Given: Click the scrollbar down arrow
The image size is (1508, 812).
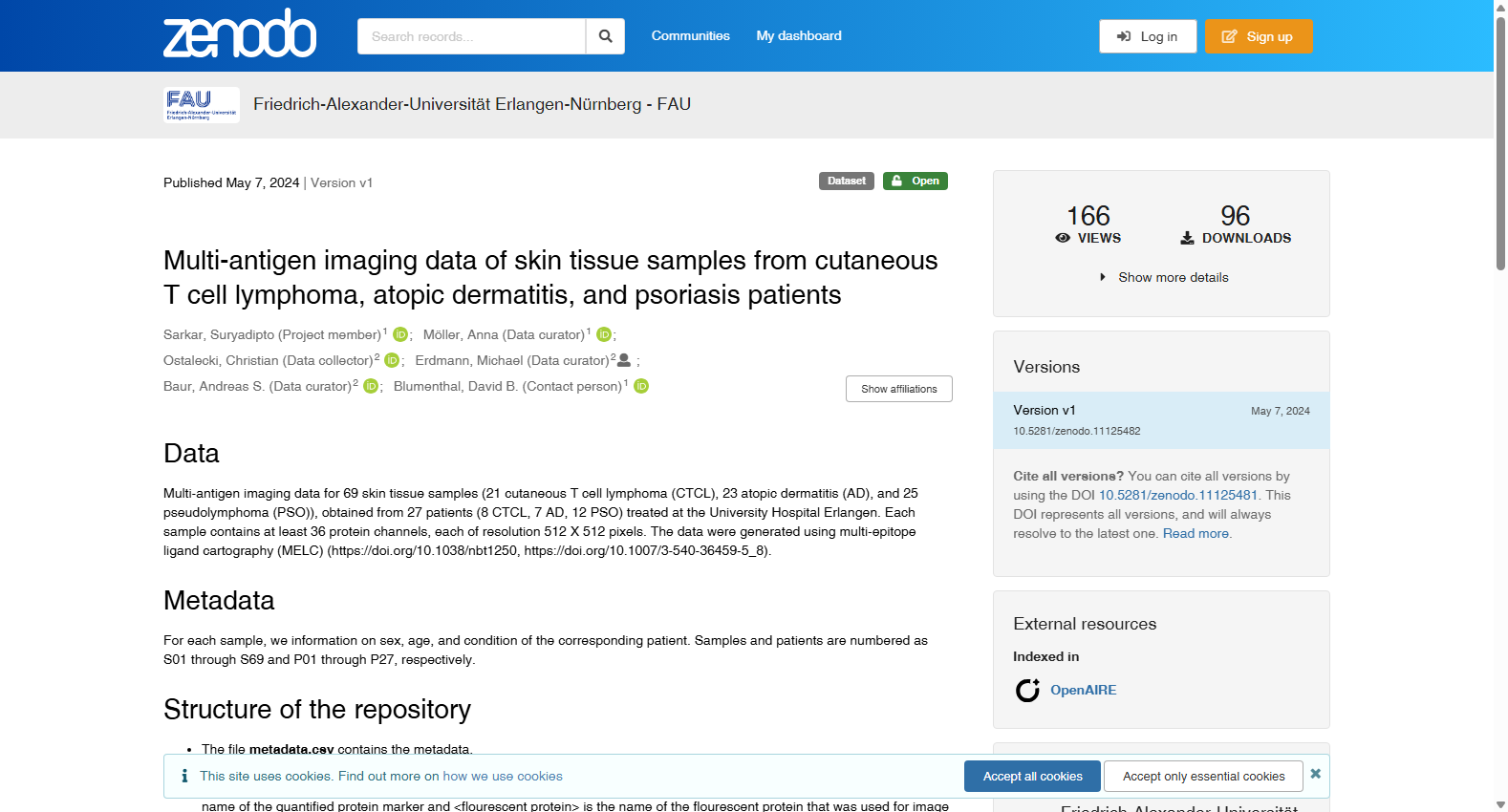Looking at the screenshot, I should (1500, 804).
